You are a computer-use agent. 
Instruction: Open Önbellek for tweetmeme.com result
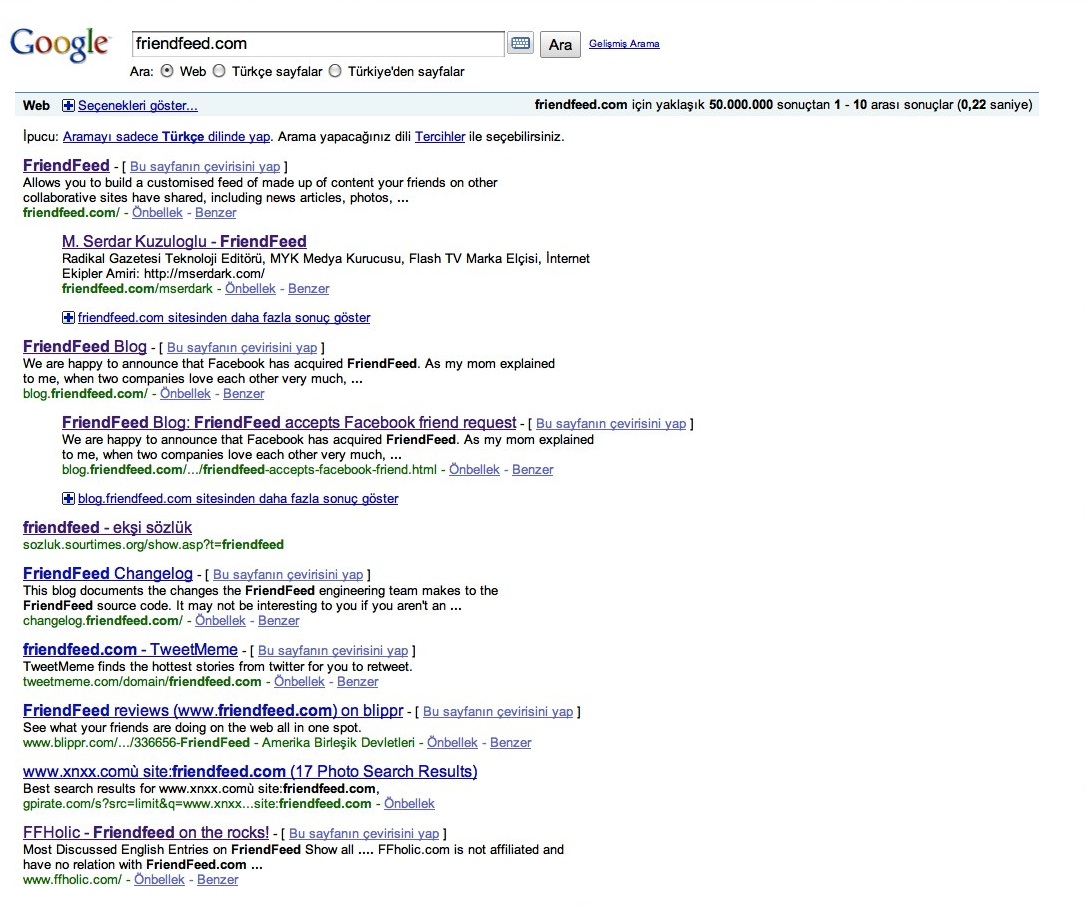pos(299,682)
